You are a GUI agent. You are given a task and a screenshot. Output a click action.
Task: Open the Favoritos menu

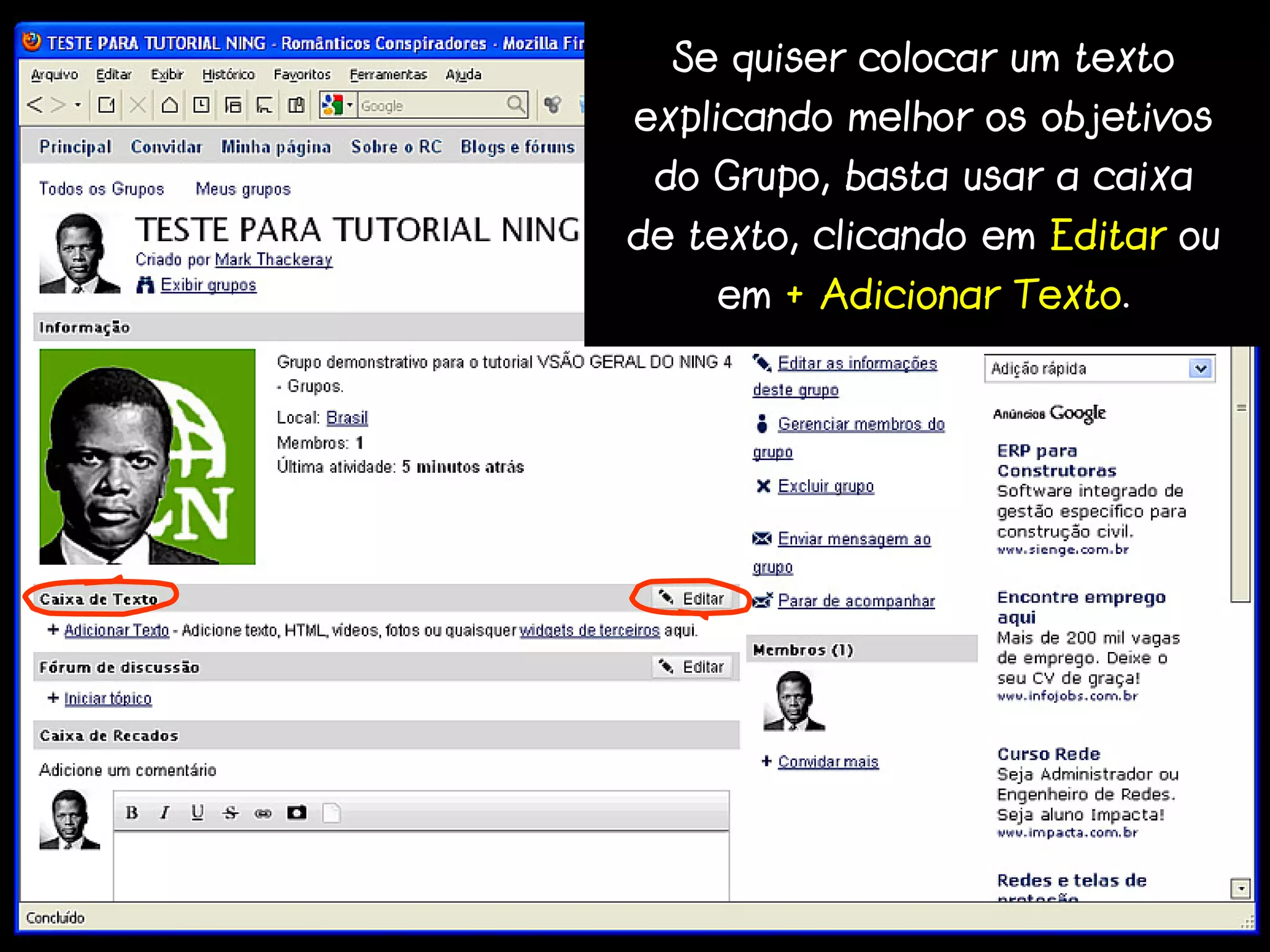point(302,74)
